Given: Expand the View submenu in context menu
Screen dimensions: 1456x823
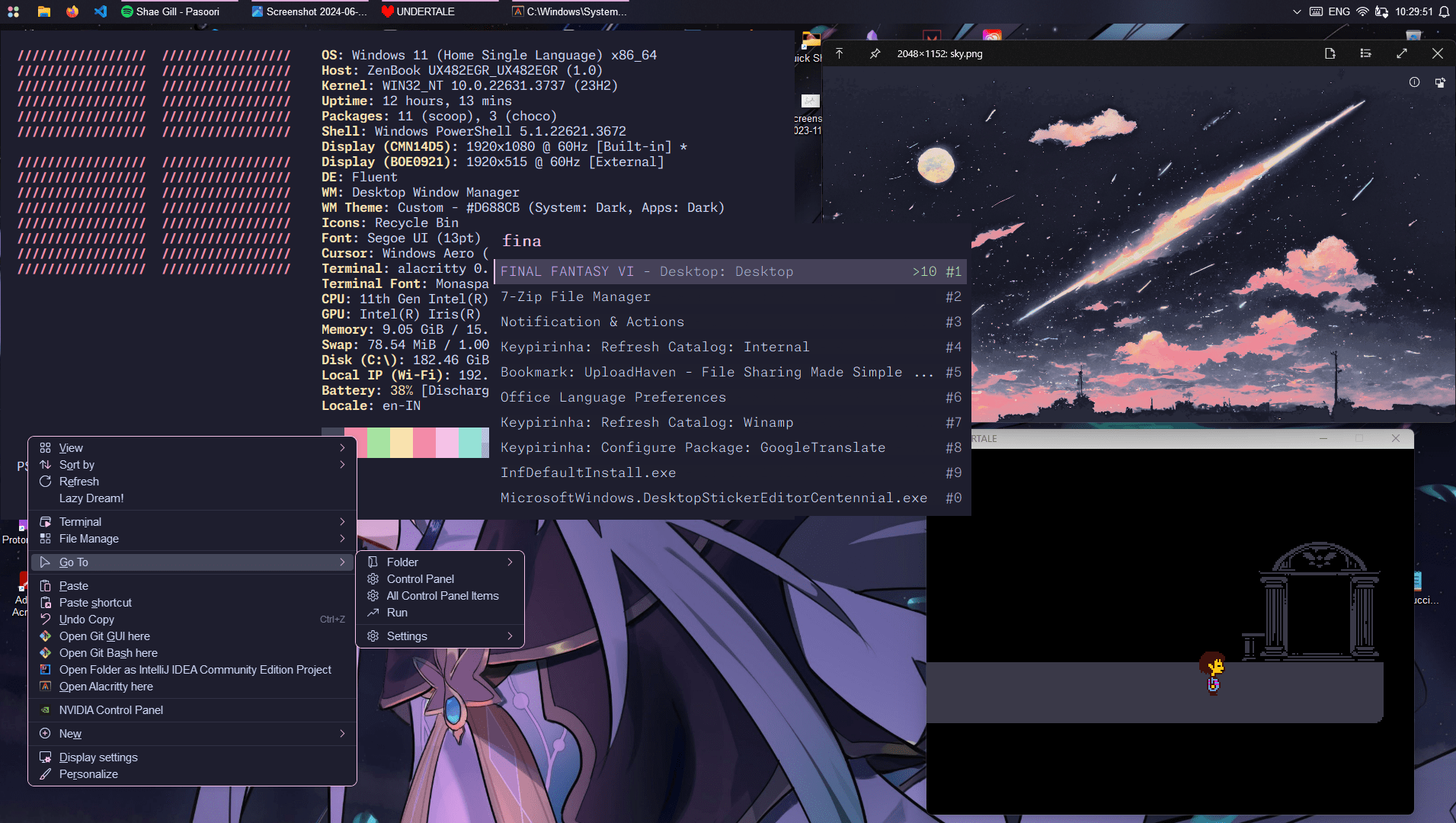Looking at the screenshot, I should [192, 448].
